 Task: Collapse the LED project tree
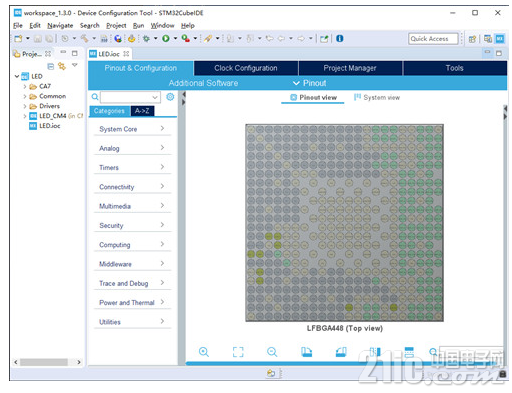pyautogui.click(x=17, y=76)
